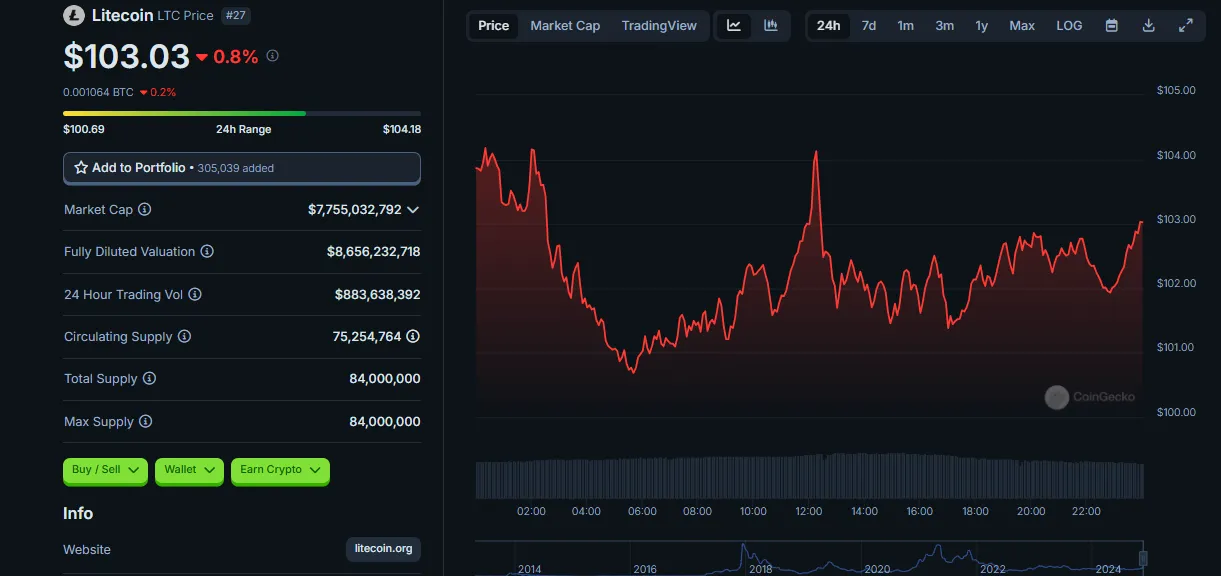Open the Wallet dropdown
The image size is (1221, 576).
[x=189, y=470]
